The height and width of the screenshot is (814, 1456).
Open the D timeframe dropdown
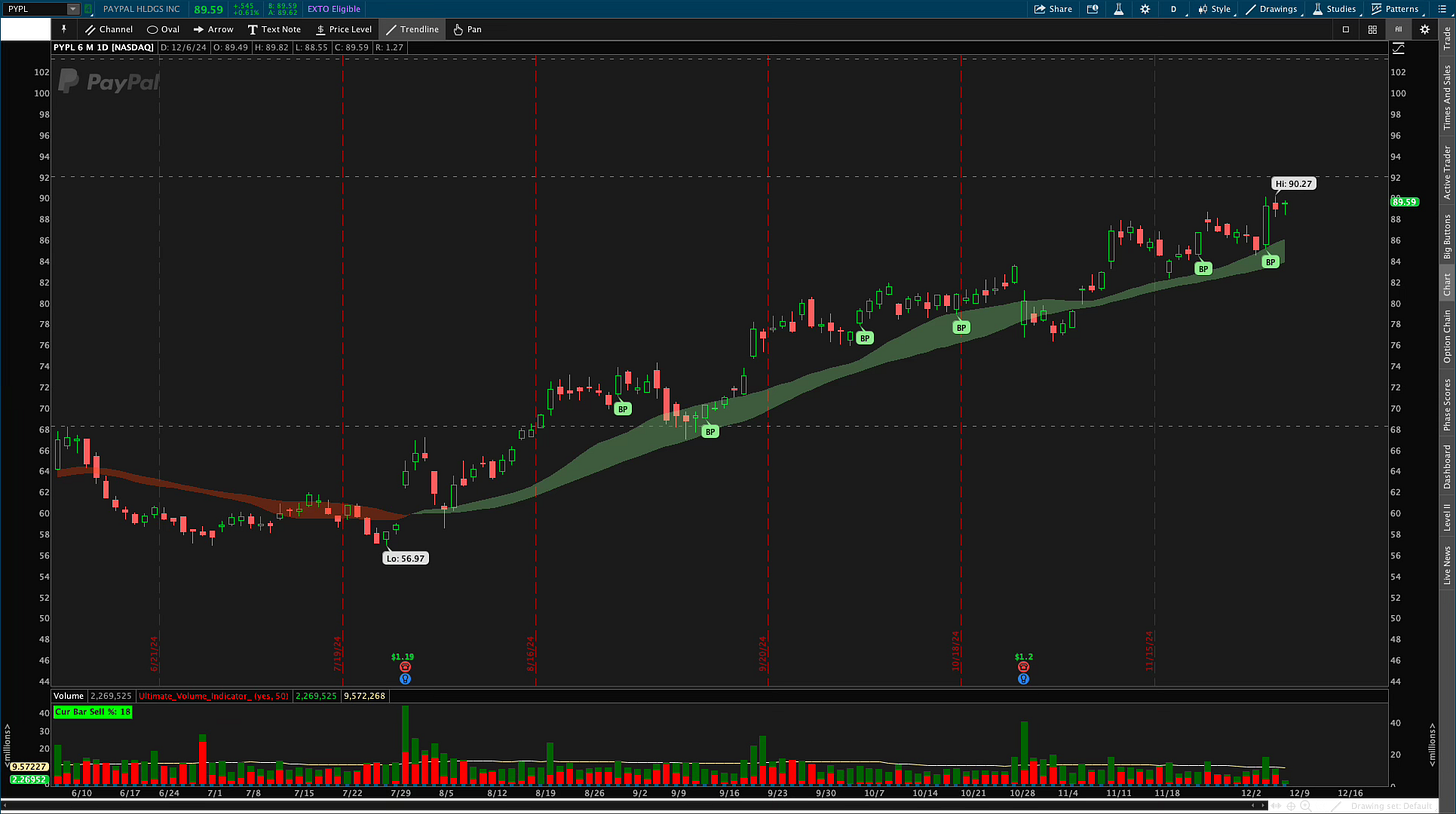1173,9
